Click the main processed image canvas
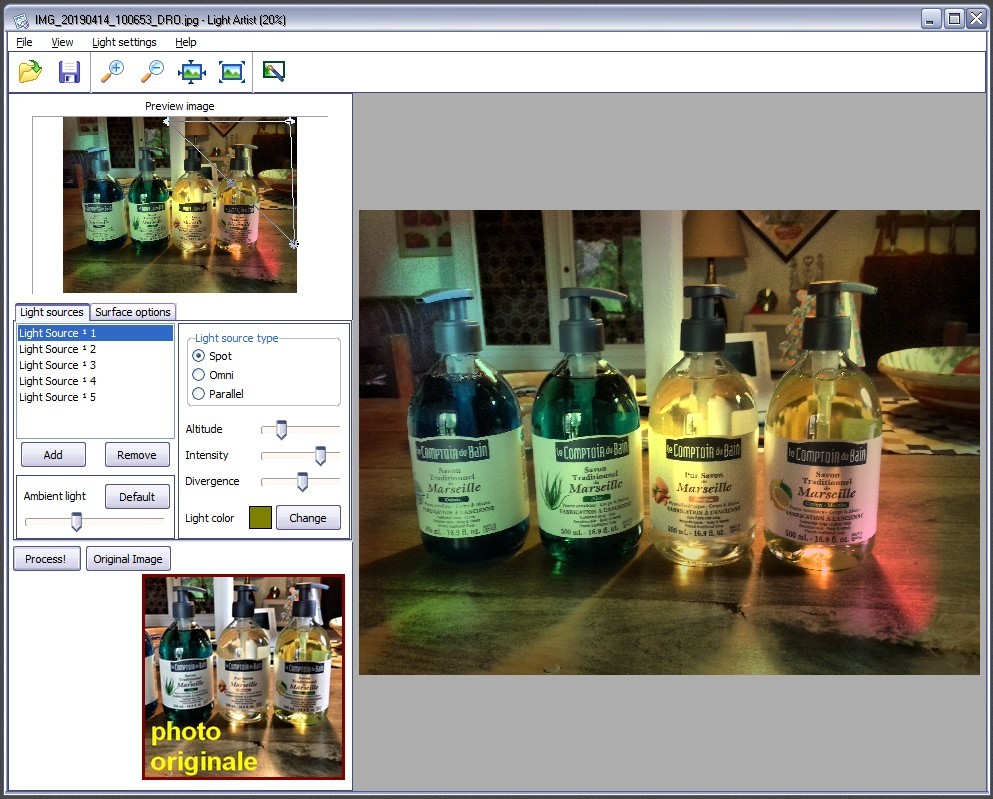 [669, 442]
